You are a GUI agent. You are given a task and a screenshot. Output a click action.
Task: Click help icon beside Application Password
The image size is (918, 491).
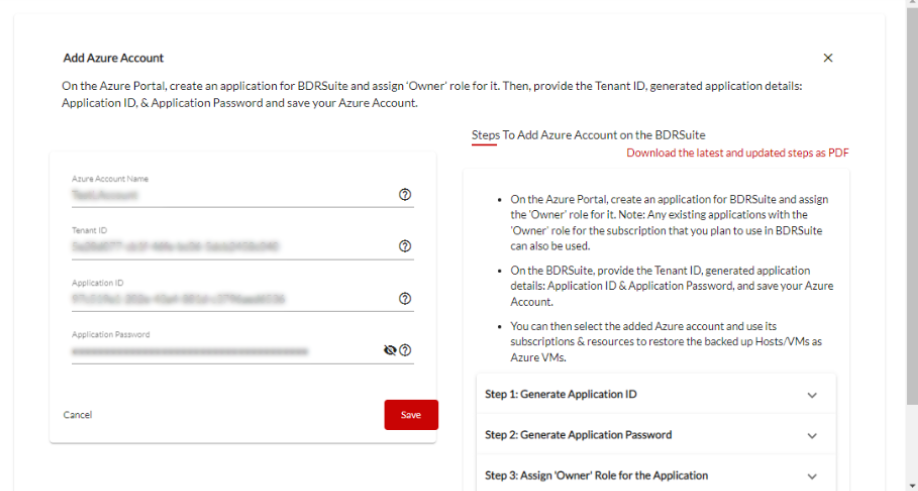pyautogui.click(x=405, y=350)
